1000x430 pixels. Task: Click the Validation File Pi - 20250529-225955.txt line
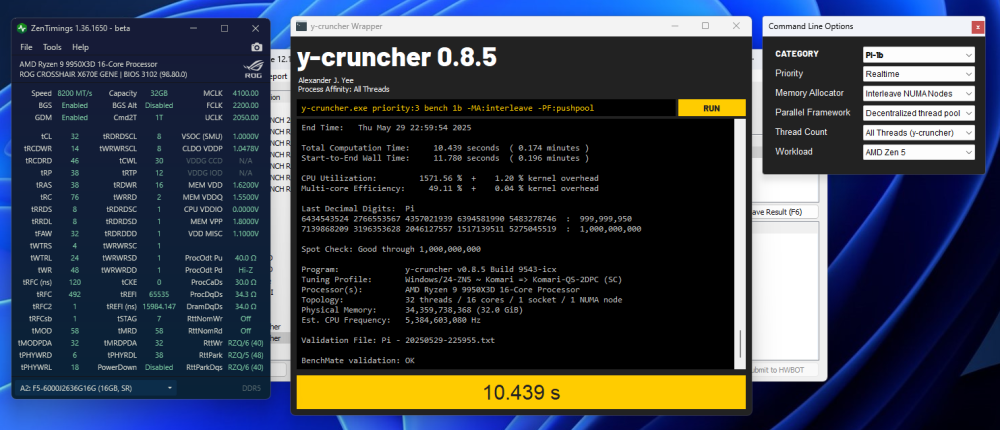(398, 340)
